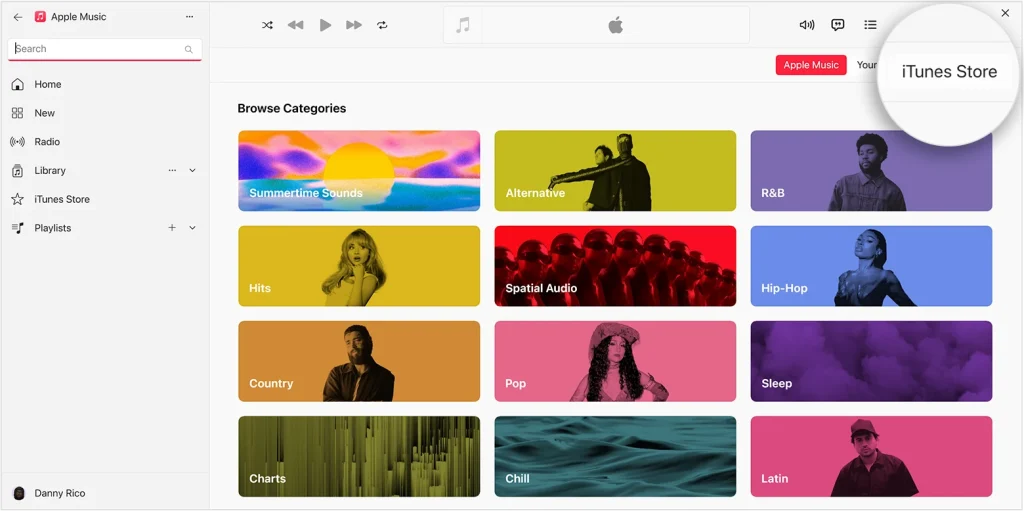The image size is (1024, 511).
Task: Click the Library ellipsis options
Action: pos(172,170)
